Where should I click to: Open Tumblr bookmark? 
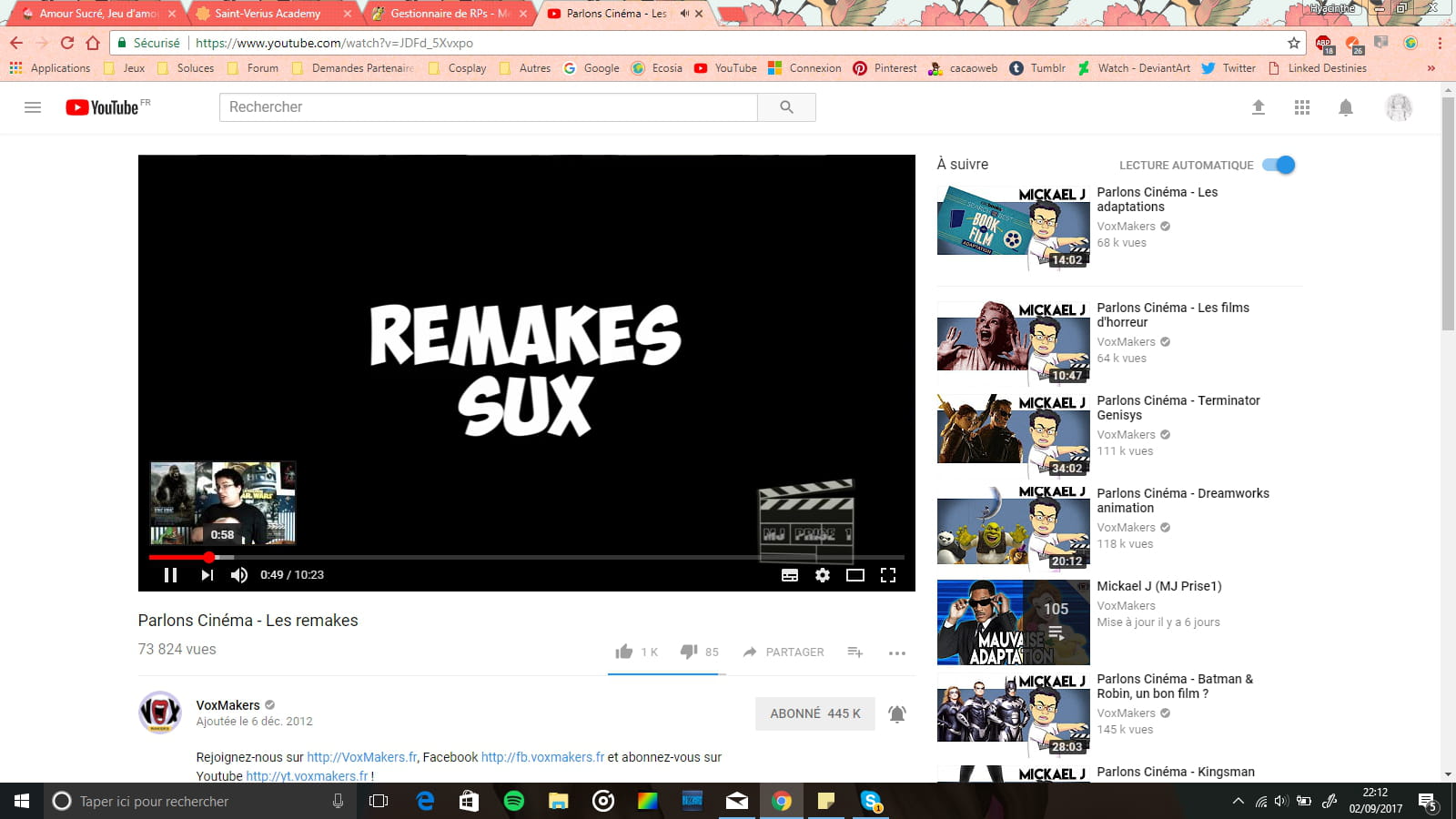pyautogui.click(x=1037, y=68)
